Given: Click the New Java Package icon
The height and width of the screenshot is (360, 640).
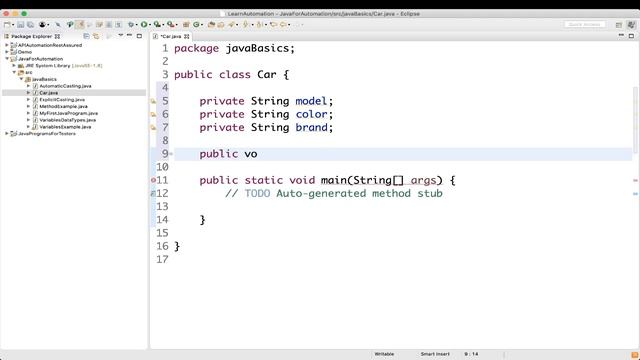Looking at the screenshot, I should (x=186, y=25).
